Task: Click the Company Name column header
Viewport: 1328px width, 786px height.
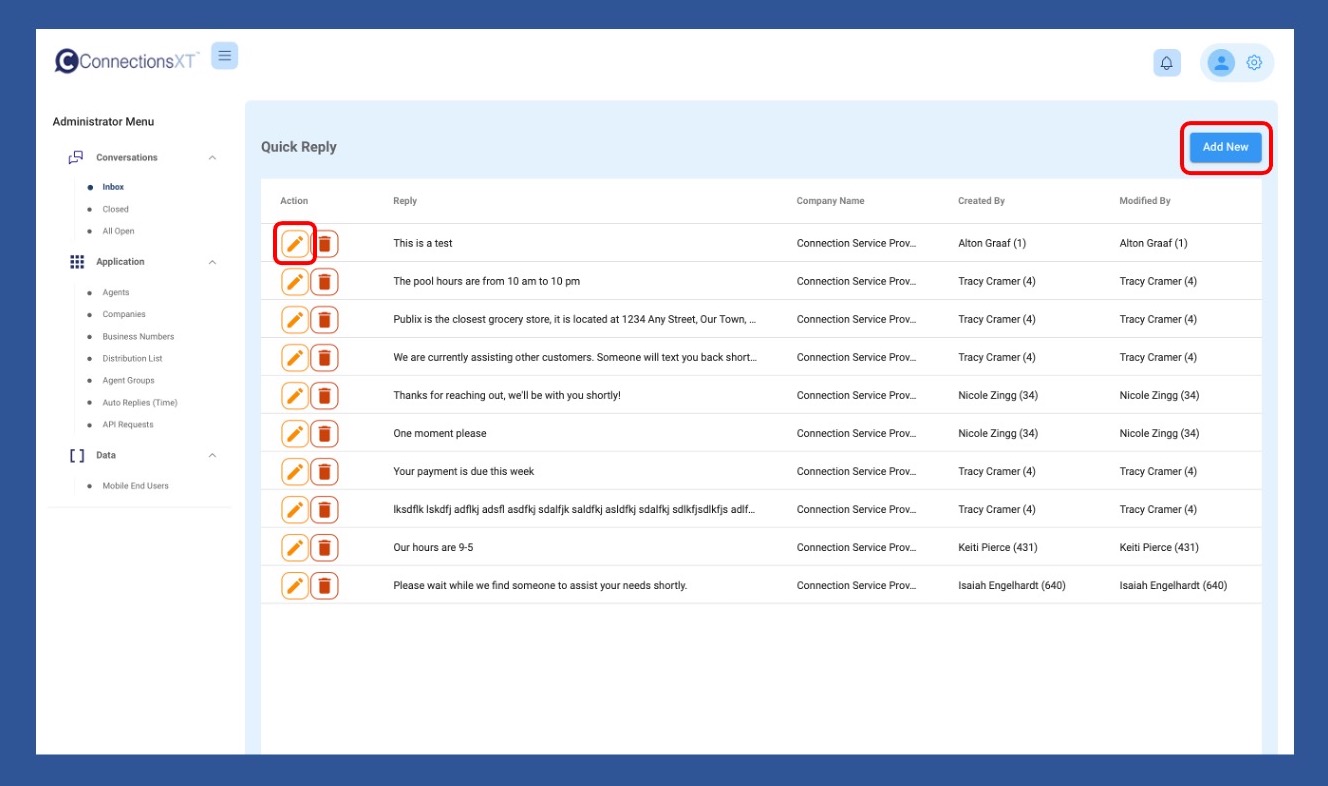Action: [x=830, y=201]
